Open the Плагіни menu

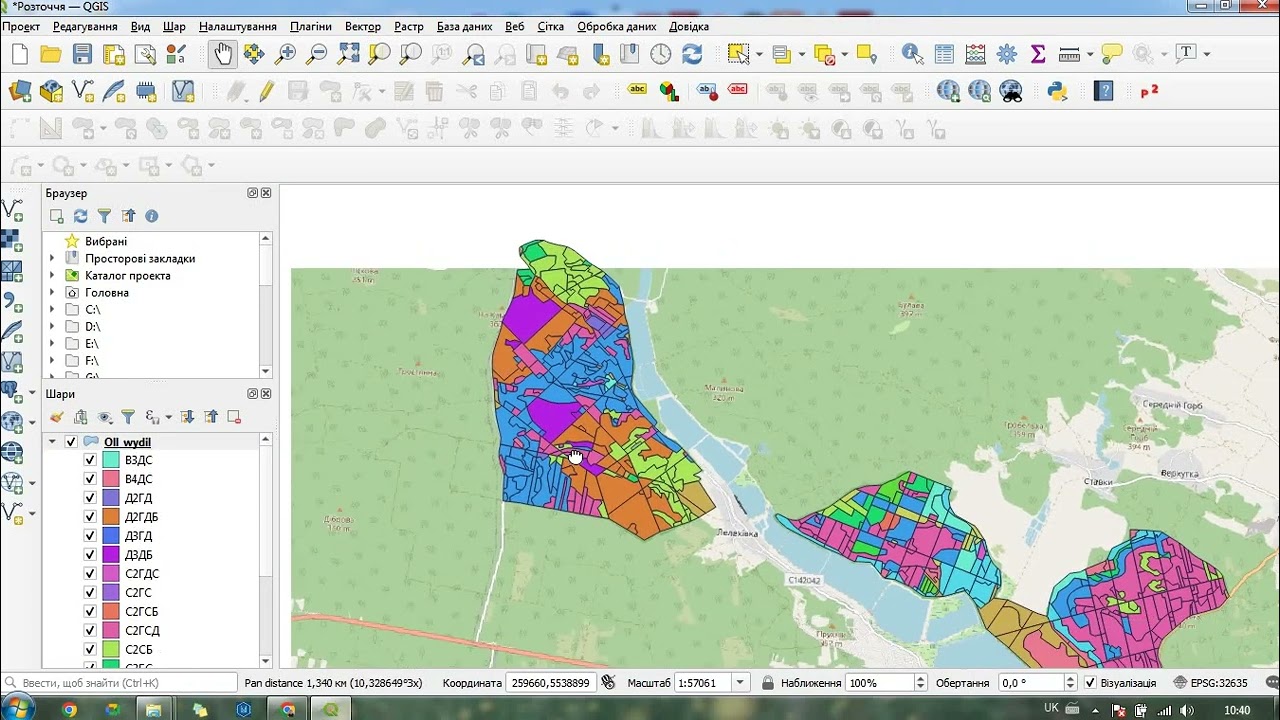pos(311,26)
